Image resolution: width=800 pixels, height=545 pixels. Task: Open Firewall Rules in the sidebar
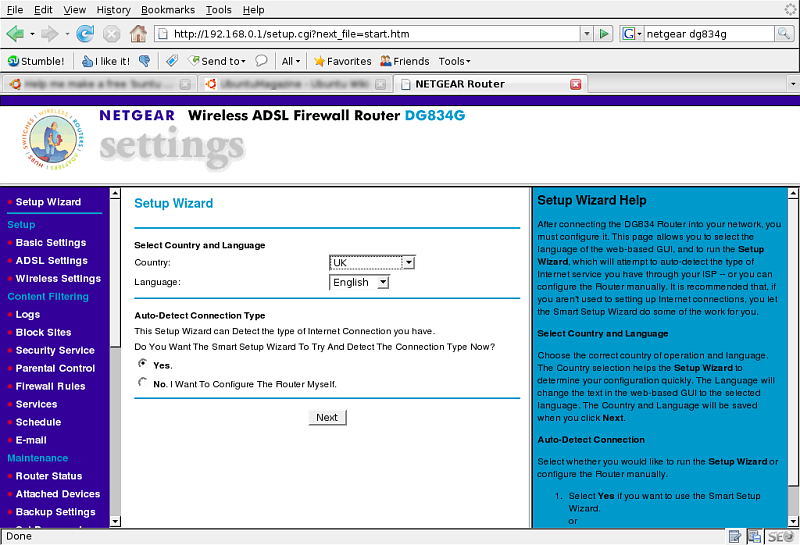[50, 386]
